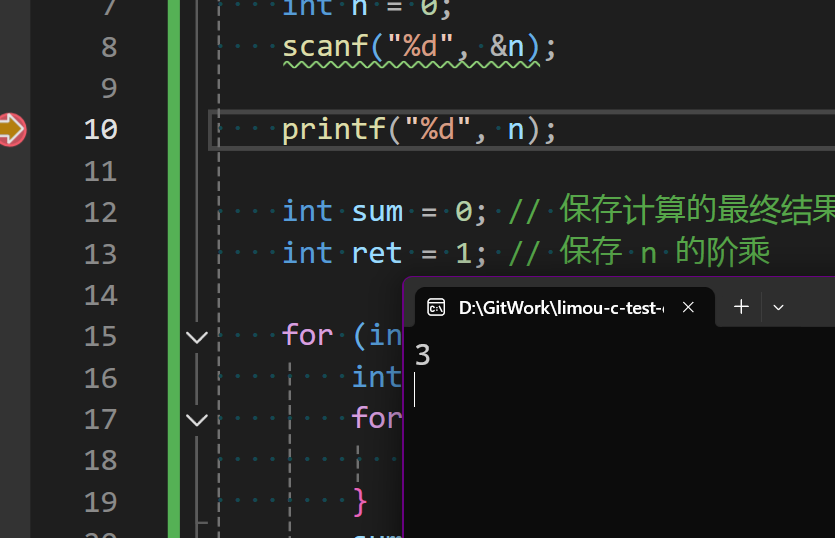Image resolution: width=835 pixels, height=538 pixels.
Task: Select the D:\GitWork\limou-c-test terminal tab
Action: point(560,307)
